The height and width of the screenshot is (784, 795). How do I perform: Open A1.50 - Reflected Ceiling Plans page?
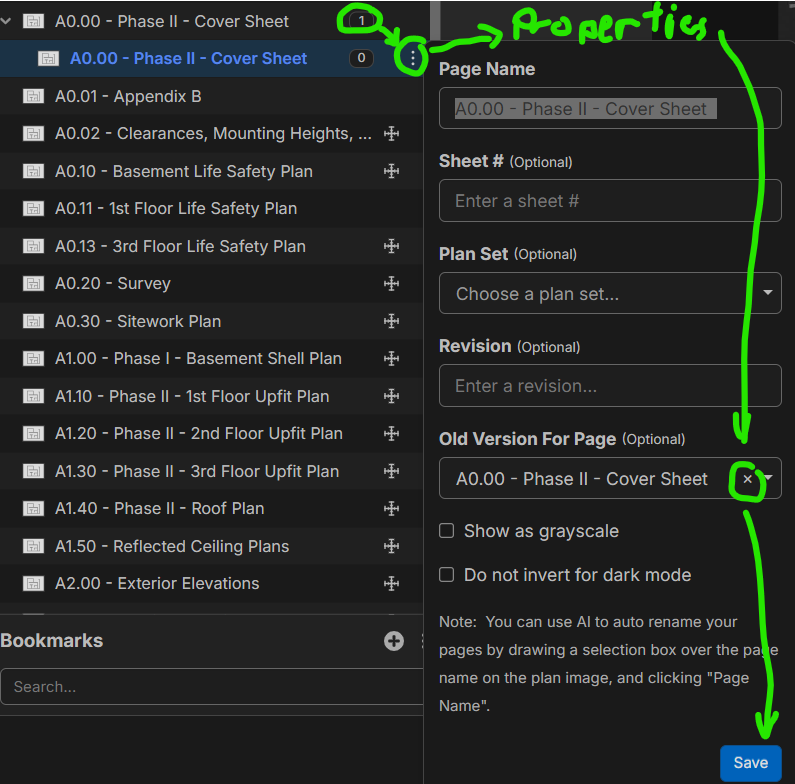tap(171, 546)
